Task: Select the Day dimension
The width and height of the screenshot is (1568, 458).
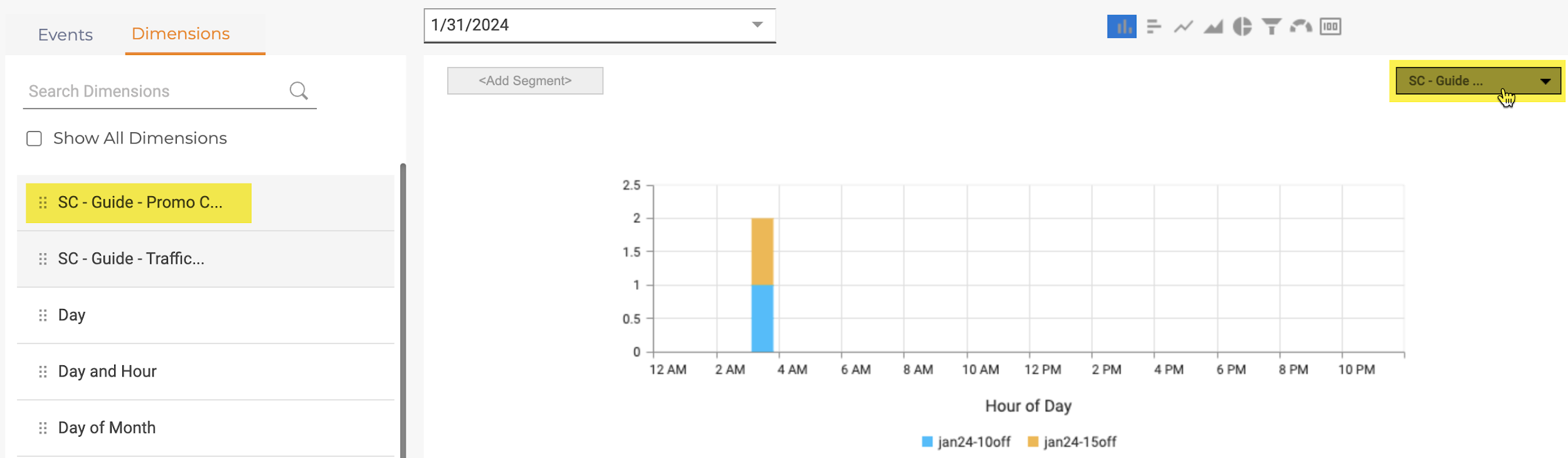Action: (x=206, y=315)
